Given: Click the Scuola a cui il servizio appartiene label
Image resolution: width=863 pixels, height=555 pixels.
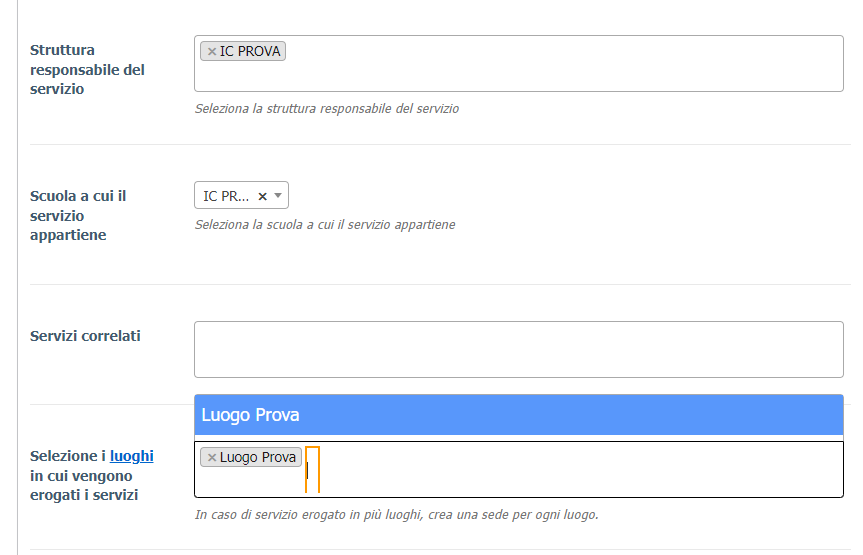Looking at the screenshot, I should tap(78, 215).
